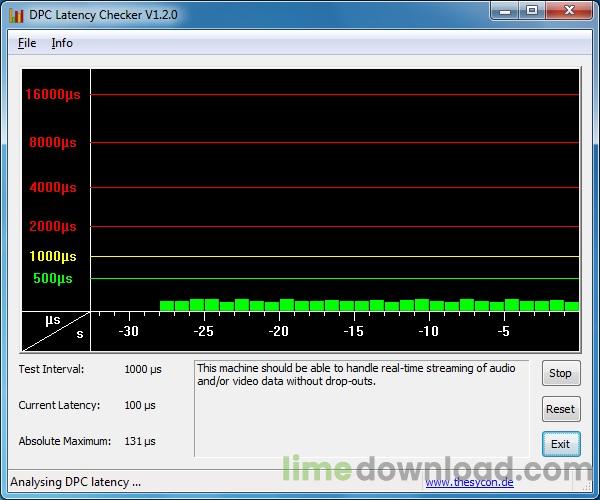Follow the www.thesycon.de link
The image size is (600, 500).
click(x=469, y=482)
